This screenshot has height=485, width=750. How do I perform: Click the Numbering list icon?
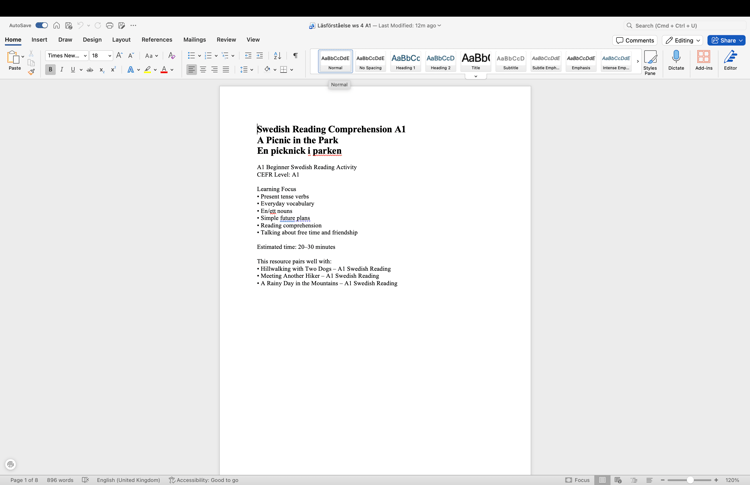[x=208, y=55]
